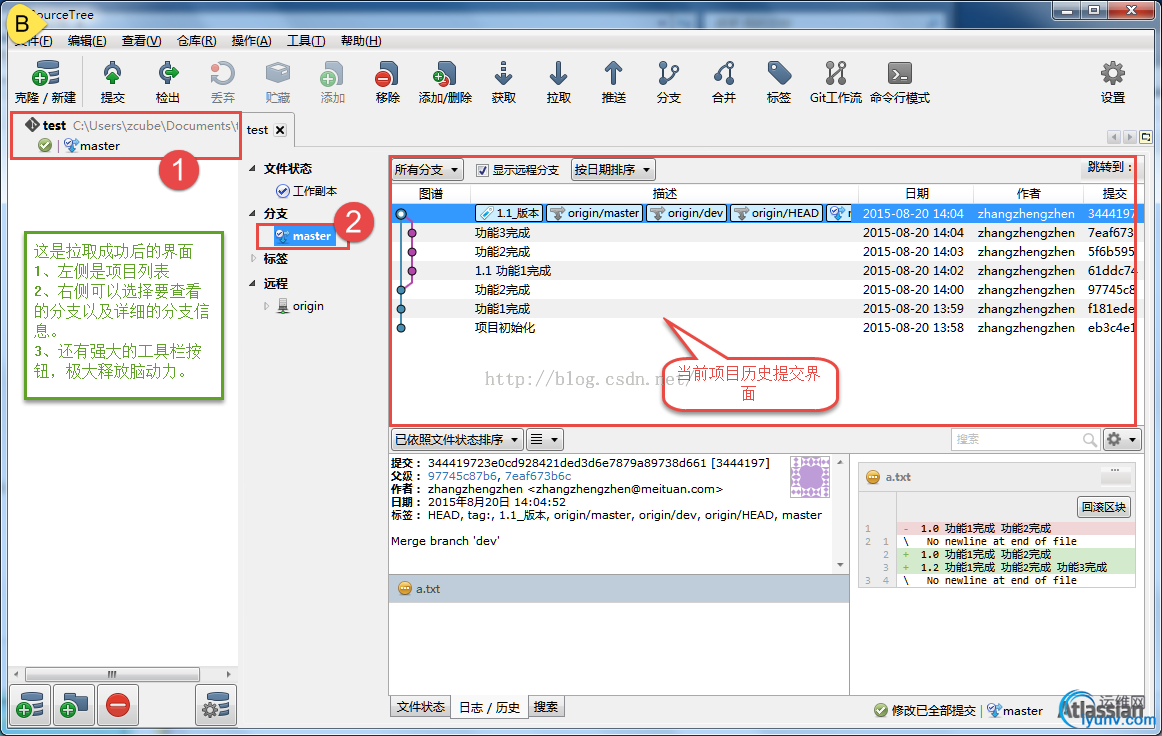Click the a.txt file status icon in file list
The height and width of the screenshot is (736, 1162).
coord(405,589)
